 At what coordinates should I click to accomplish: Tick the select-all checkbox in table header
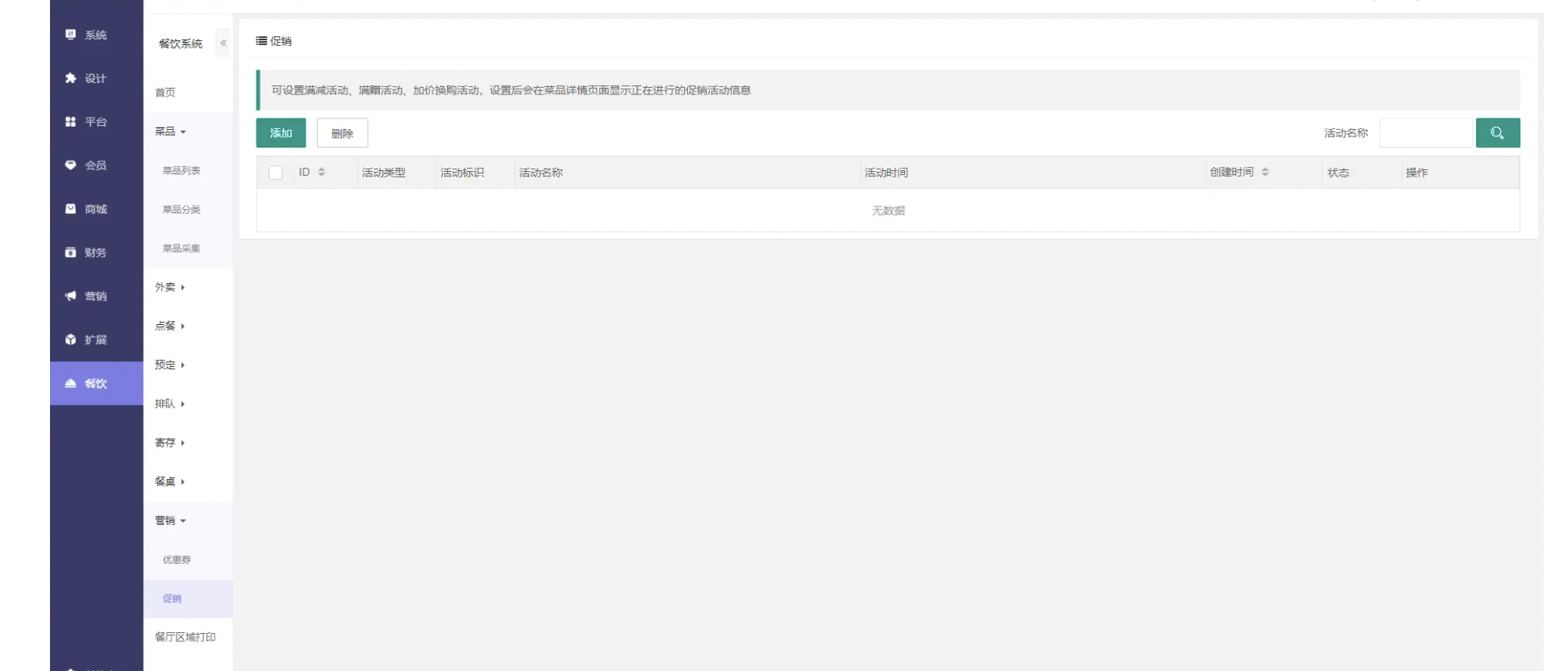tap(276, 173)
